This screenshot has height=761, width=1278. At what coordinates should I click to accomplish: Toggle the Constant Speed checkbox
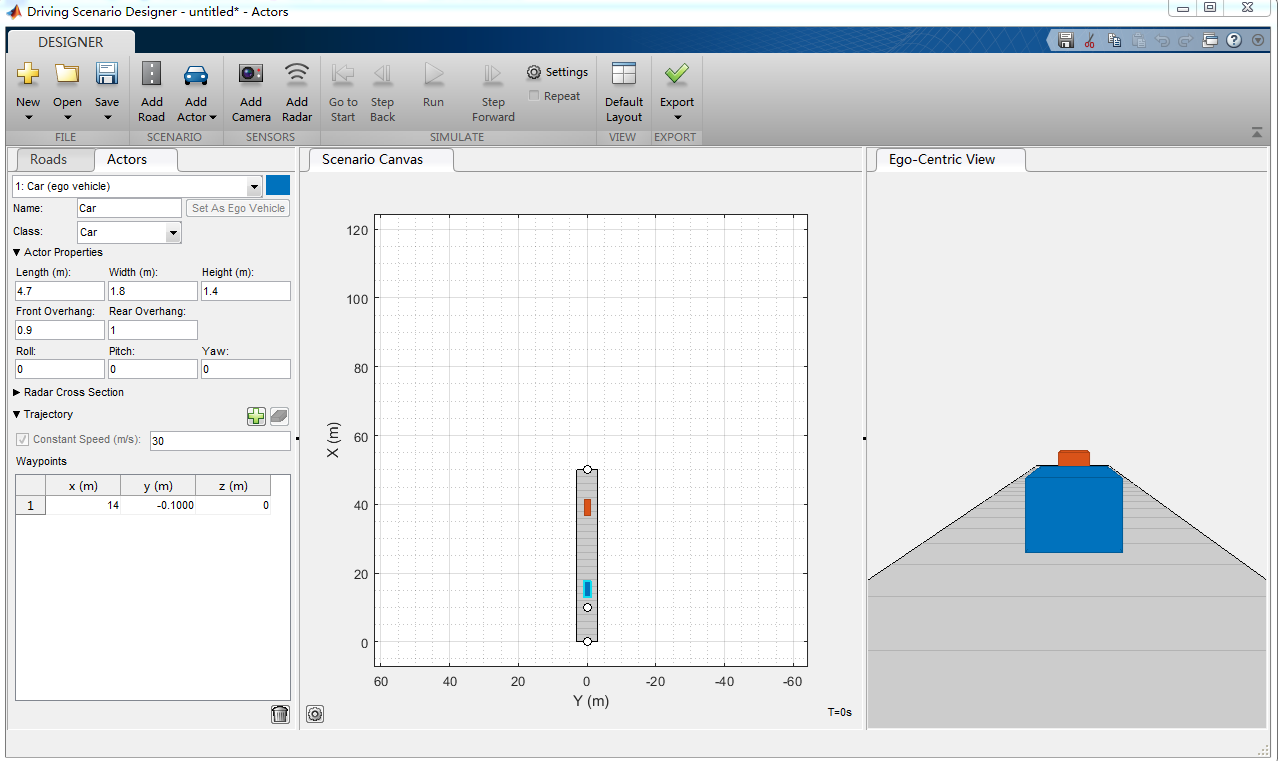[23, 439]
